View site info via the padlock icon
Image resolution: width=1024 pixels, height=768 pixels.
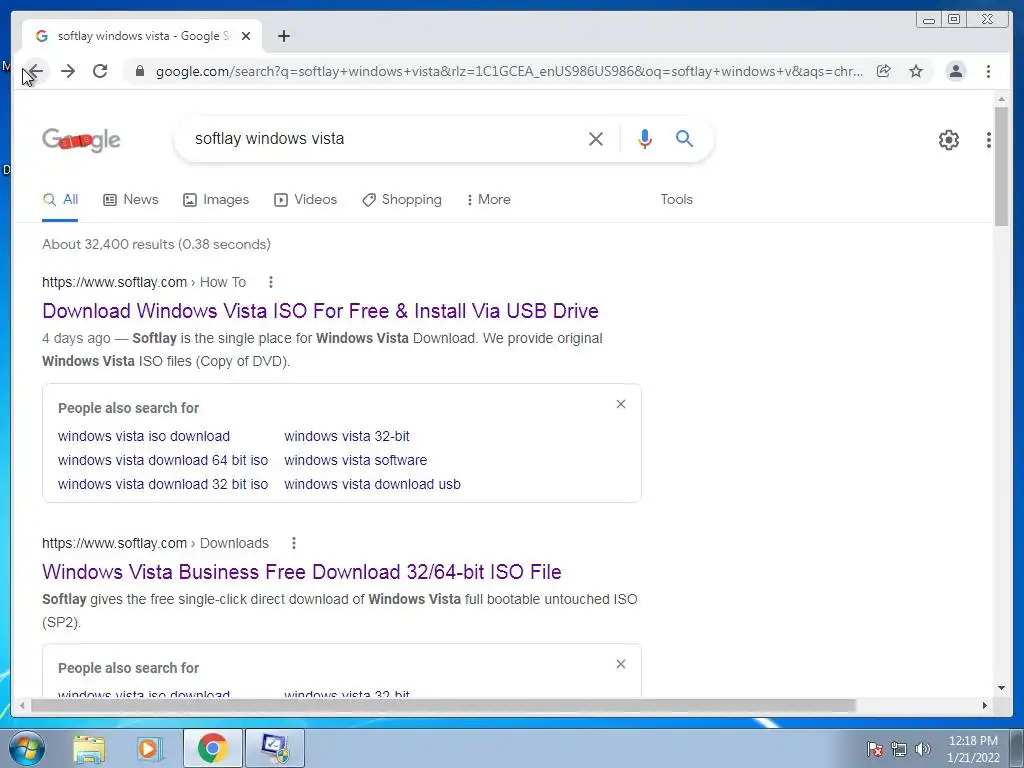click(140, 71)
